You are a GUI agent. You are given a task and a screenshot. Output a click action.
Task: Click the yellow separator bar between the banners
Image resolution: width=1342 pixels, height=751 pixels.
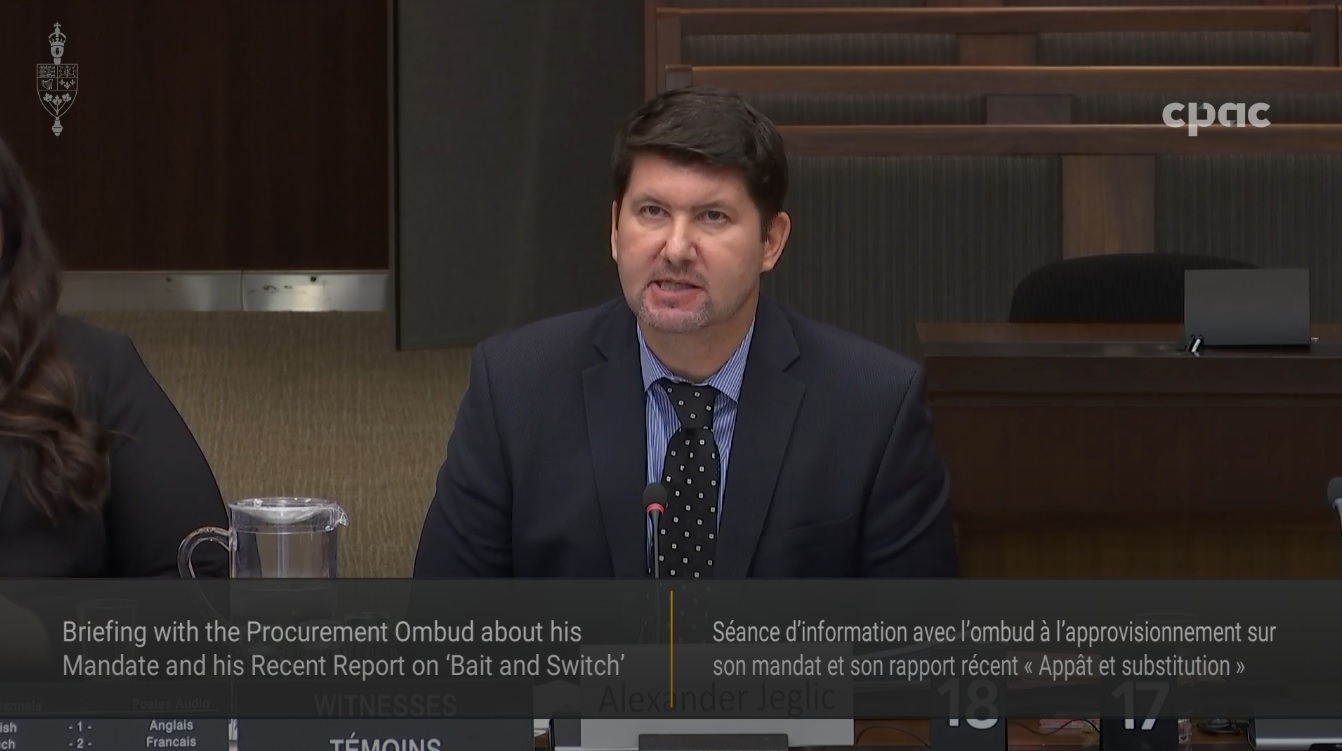pyautogui.click(x=672, y=644)
